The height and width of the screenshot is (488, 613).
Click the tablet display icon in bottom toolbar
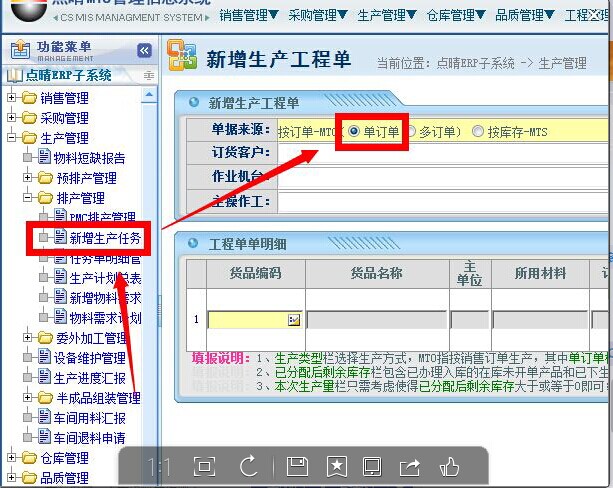click(372, 466)
